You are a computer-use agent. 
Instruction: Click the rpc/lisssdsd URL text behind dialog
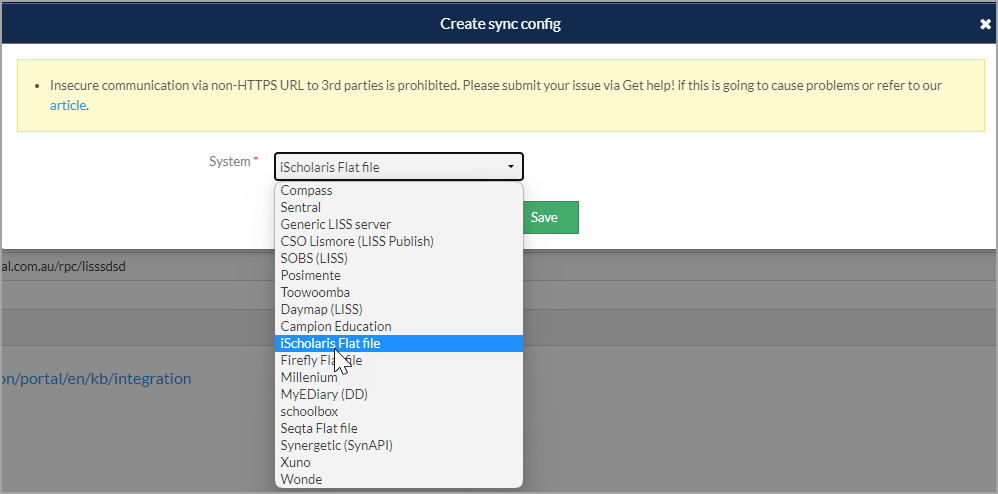click(x=63, y=267)
